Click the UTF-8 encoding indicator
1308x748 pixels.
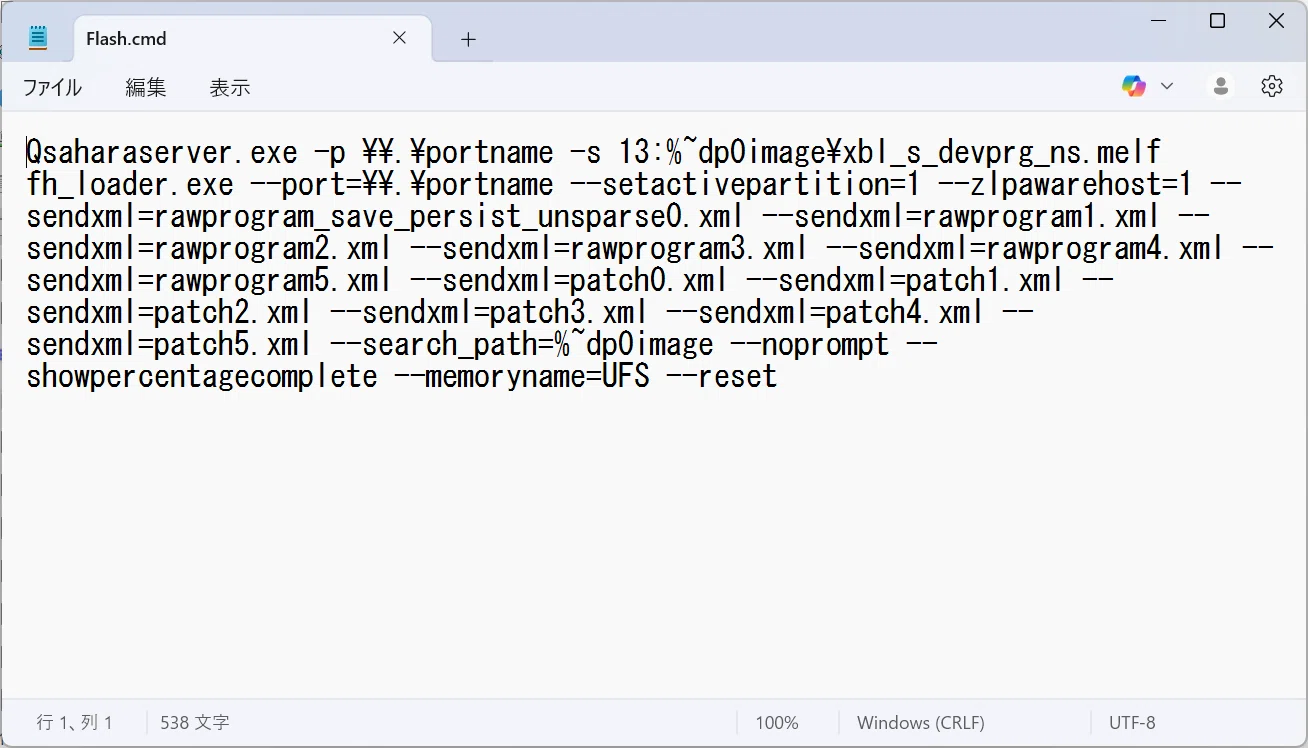(x=1132, y=722)
